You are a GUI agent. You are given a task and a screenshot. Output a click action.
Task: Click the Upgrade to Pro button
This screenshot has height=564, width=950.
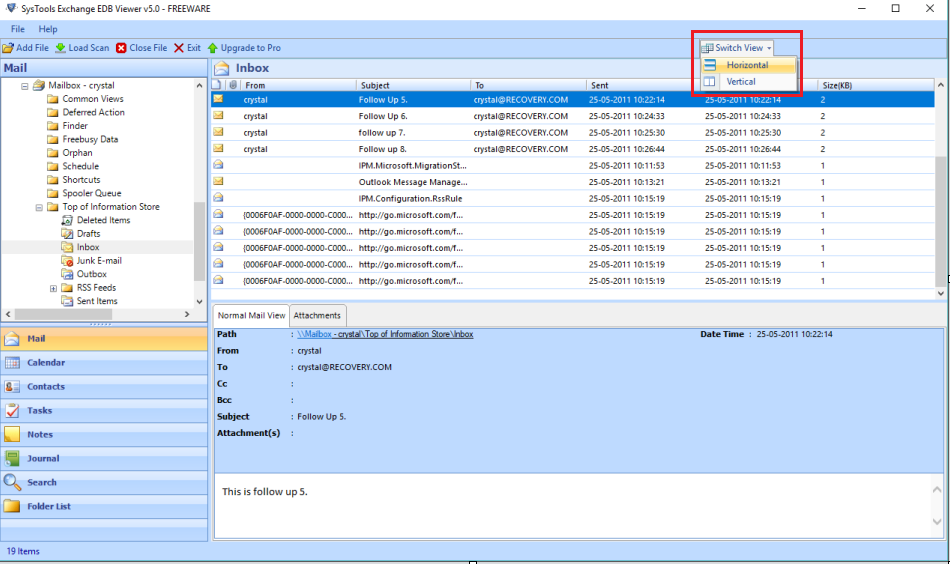[x=244, y=48]
